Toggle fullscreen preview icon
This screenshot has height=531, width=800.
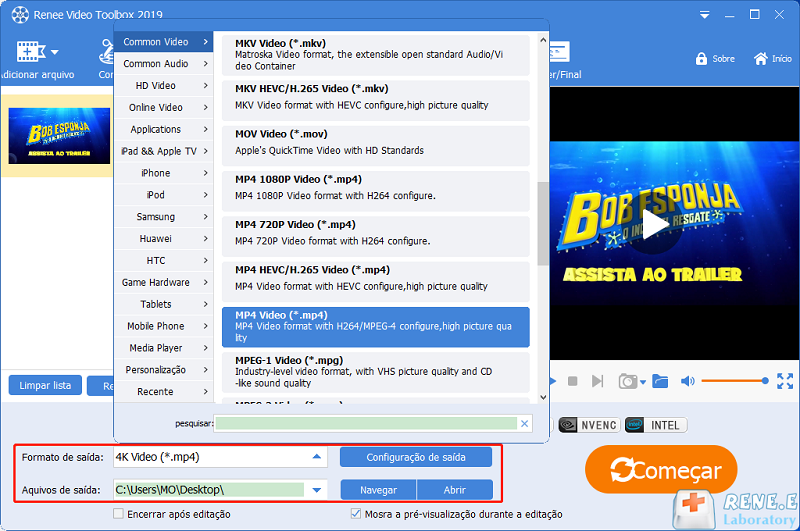click(x=785, y=381)
